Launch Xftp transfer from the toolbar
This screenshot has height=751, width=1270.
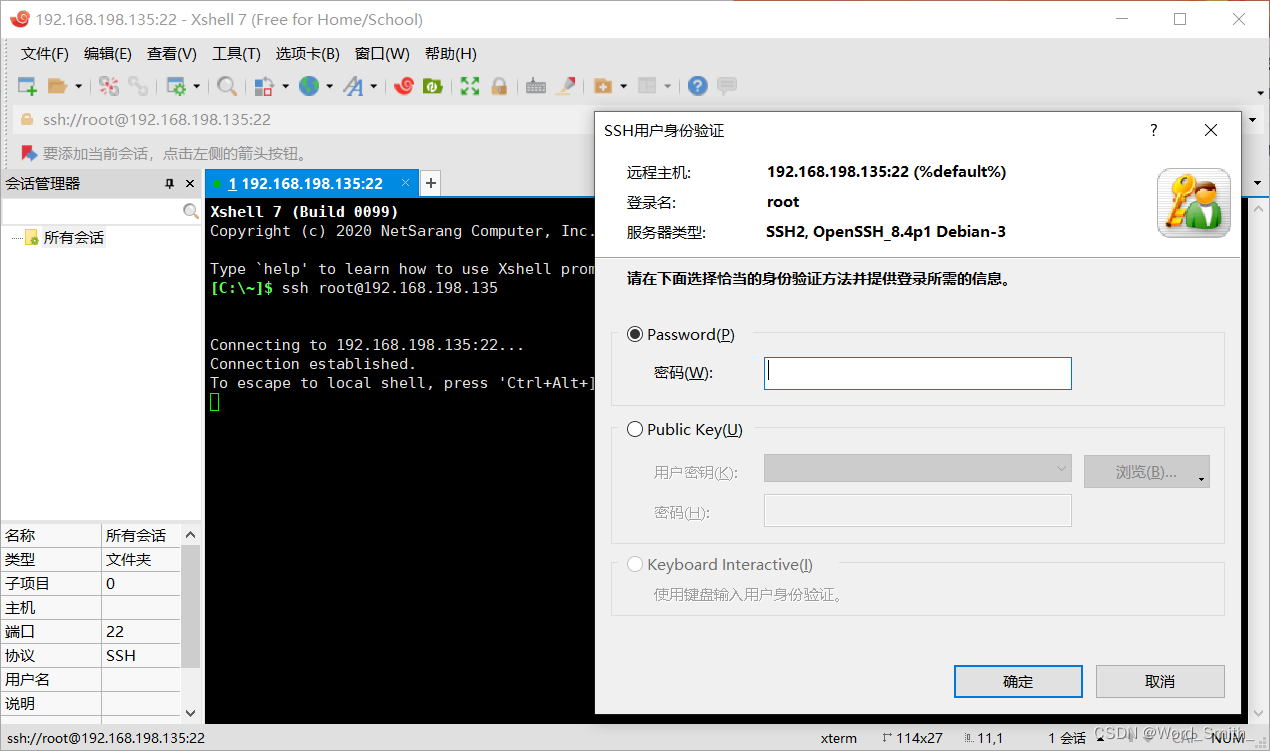pos(433,86)
